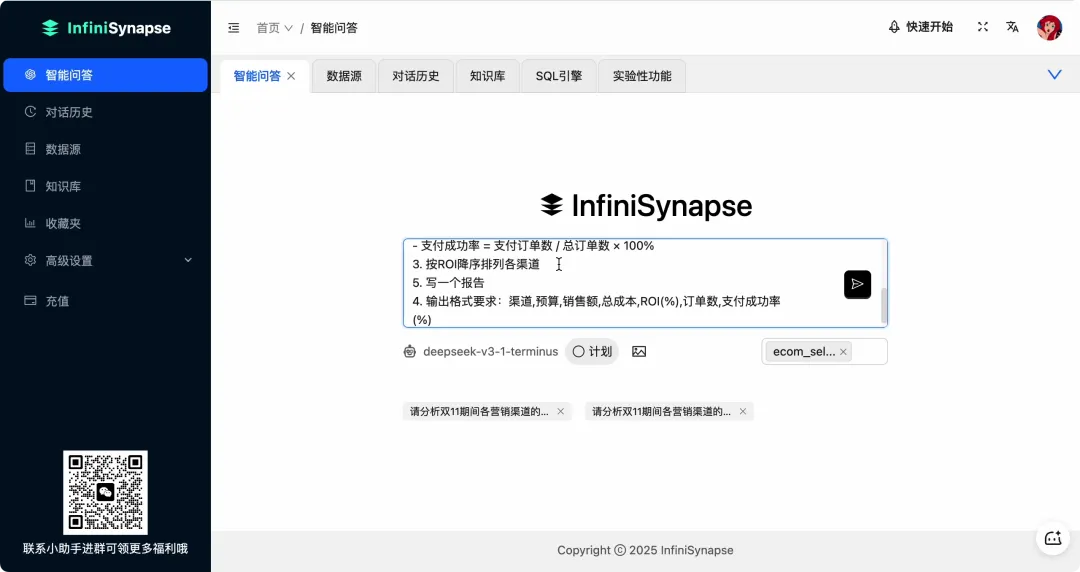
Task: Click the image upload icon
Action: [639, 351]
